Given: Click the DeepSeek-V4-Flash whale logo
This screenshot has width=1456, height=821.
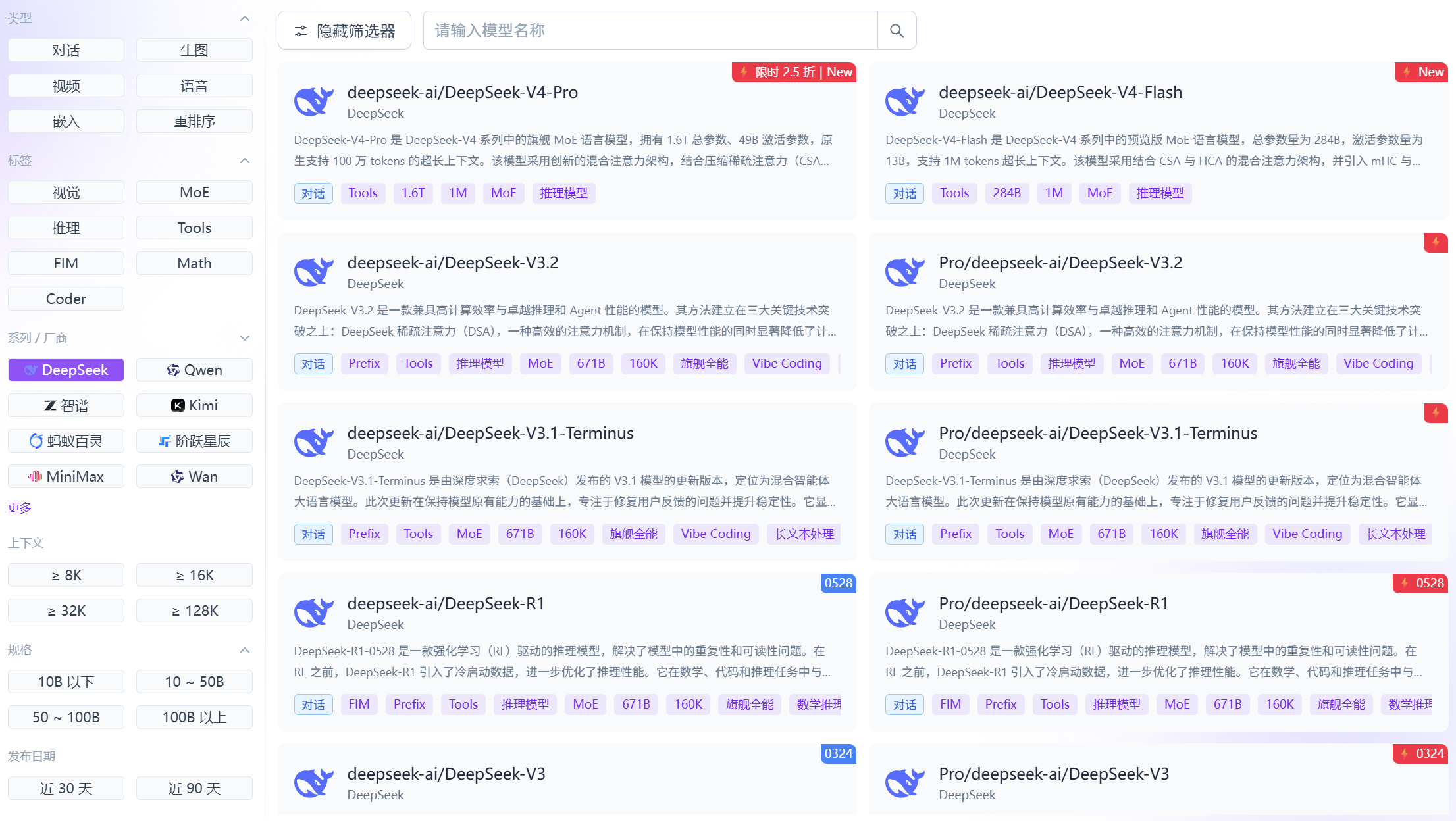Looking at the screenshot, I should click(905, 101).
